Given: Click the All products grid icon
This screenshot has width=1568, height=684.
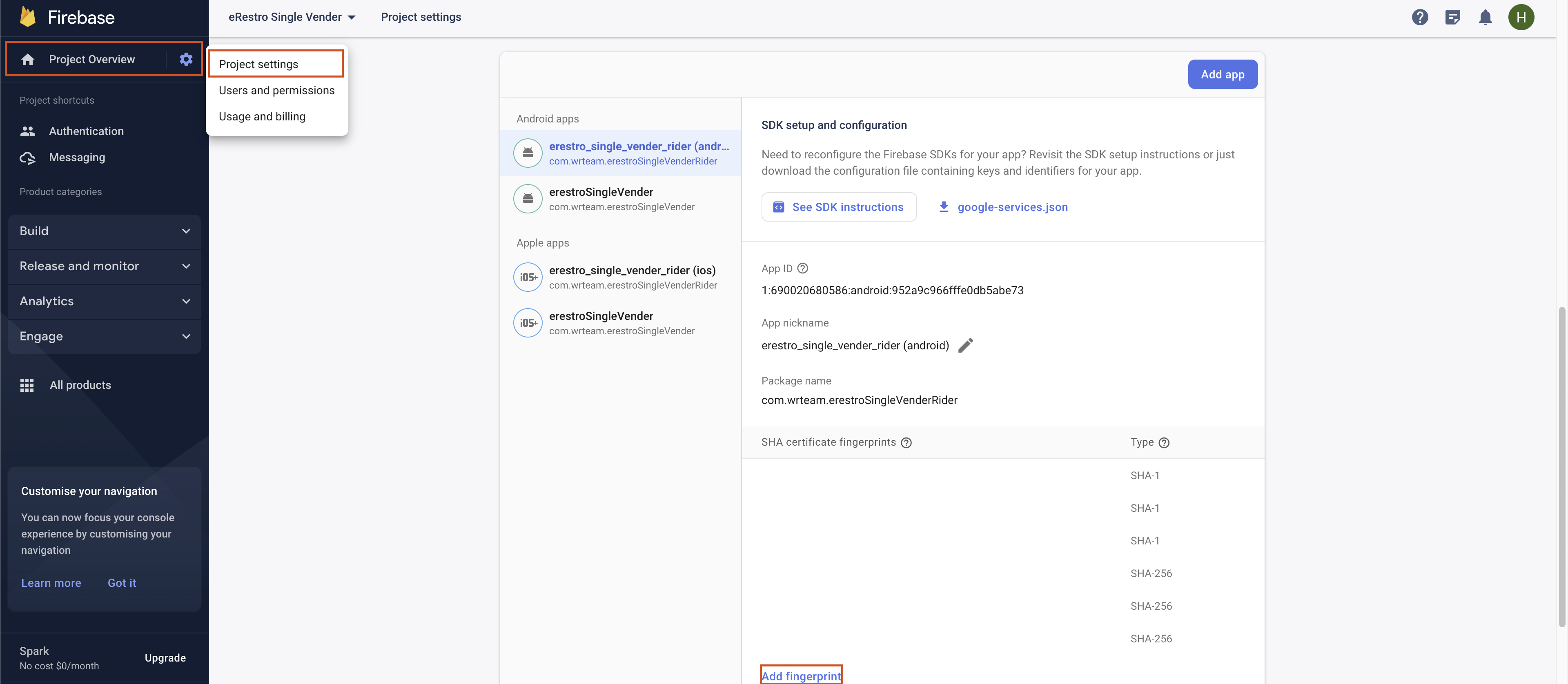Looking at the screenshot, I should pyautogui.click(x=27, y=385).
